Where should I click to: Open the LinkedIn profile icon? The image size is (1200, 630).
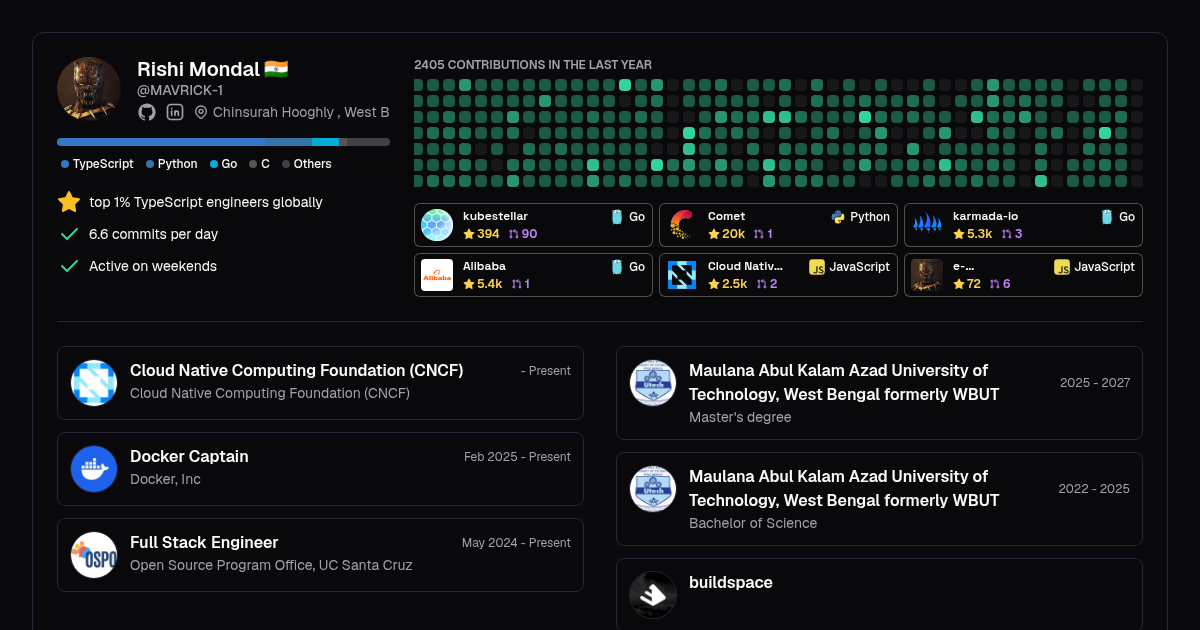point(175,112)
